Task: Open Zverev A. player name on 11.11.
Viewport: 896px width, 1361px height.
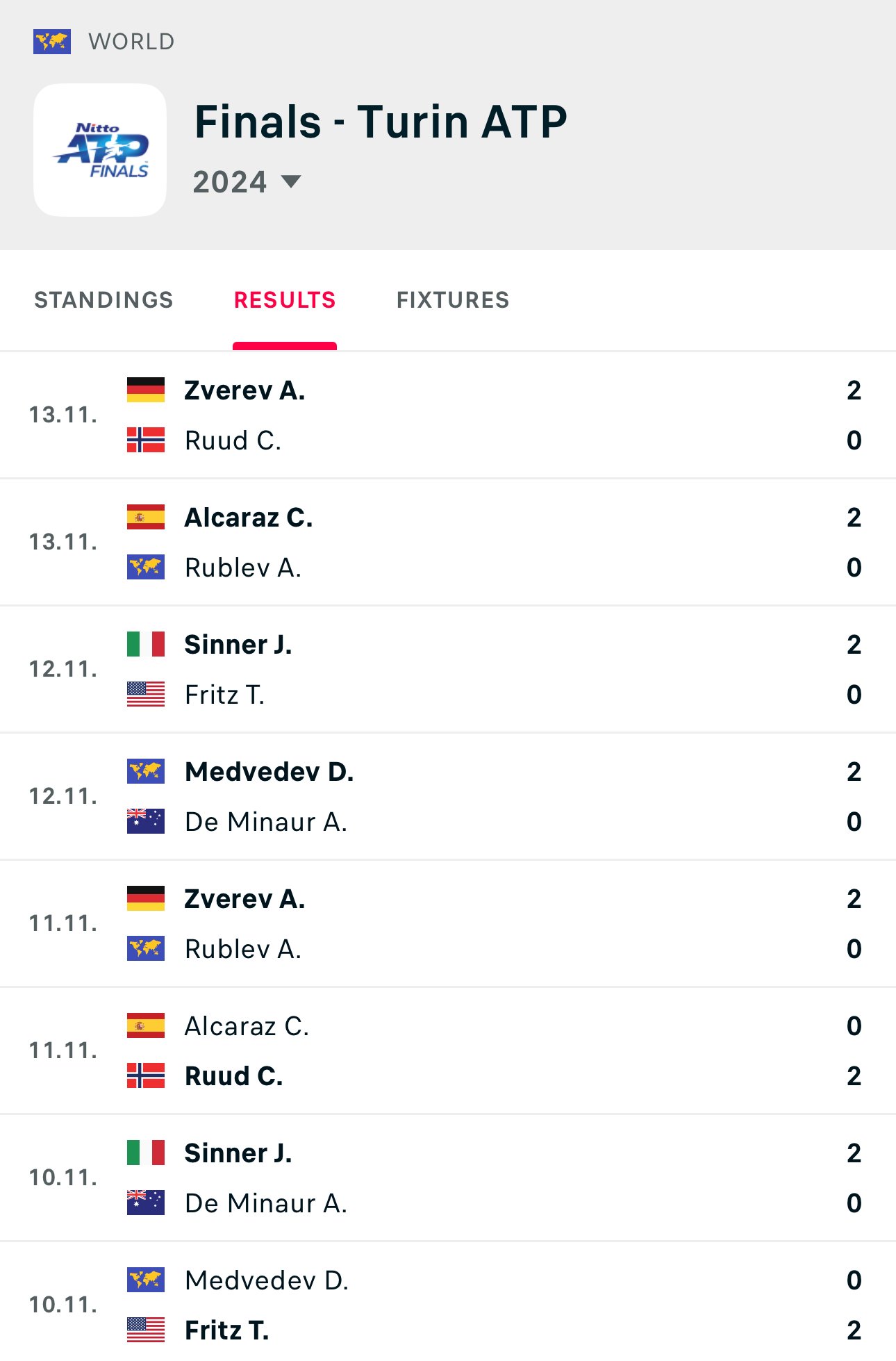Action: [244, 899]
